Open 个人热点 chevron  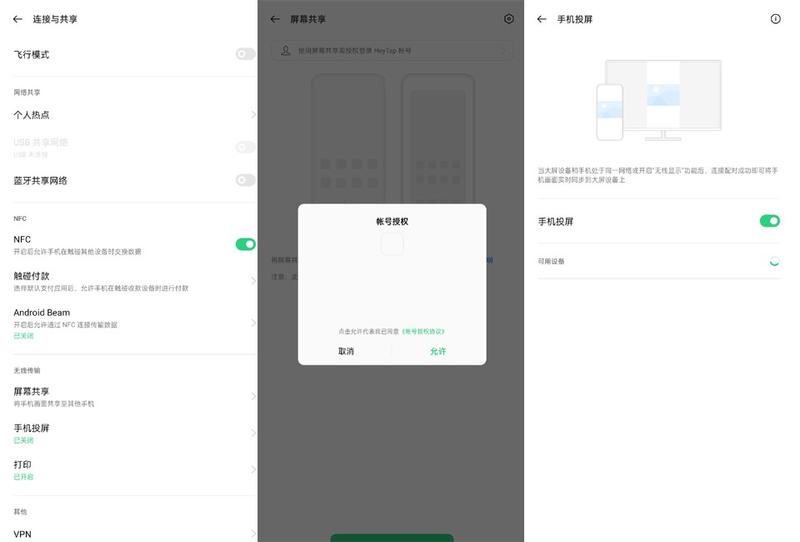(x=253, y=115)
